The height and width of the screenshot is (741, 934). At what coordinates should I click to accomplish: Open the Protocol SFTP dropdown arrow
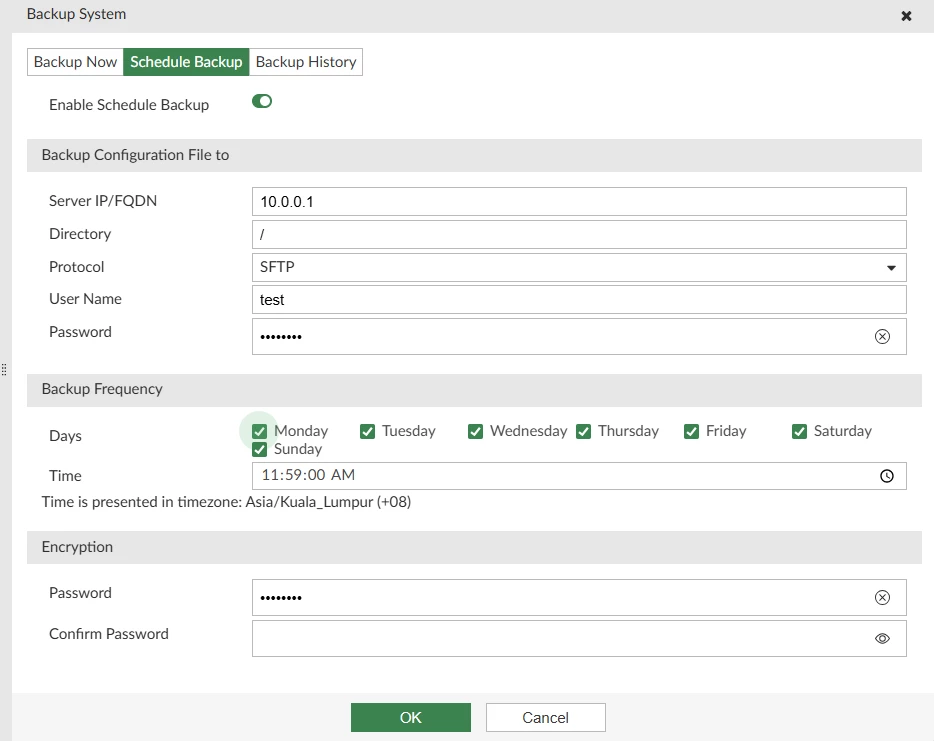(891, 267)
